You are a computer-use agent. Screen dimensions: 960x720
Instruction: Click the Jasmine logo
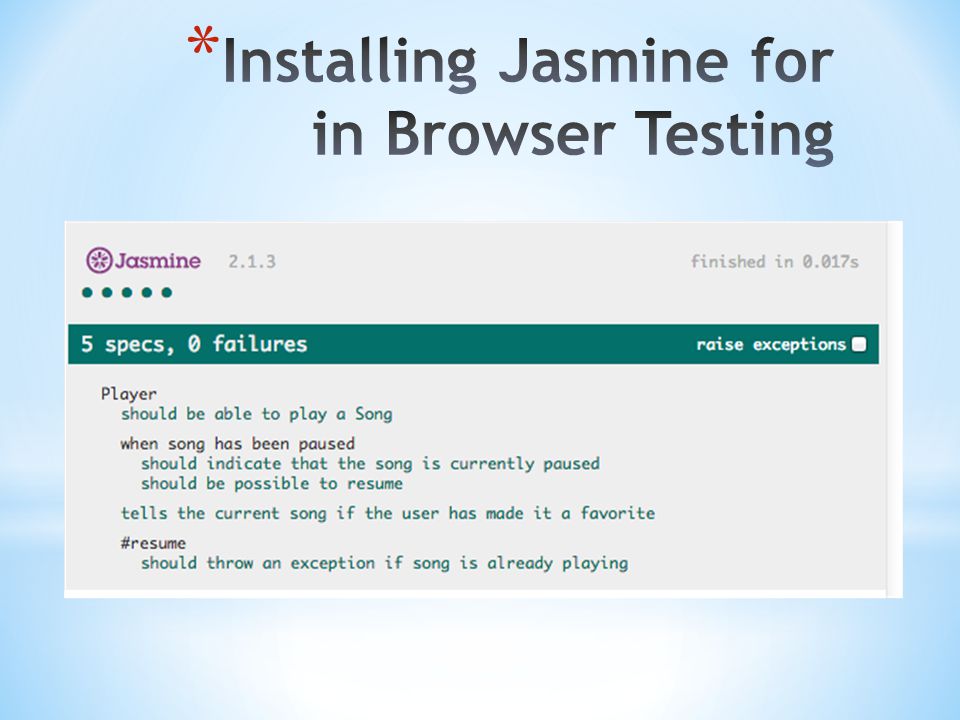click(x=143, y=261)
